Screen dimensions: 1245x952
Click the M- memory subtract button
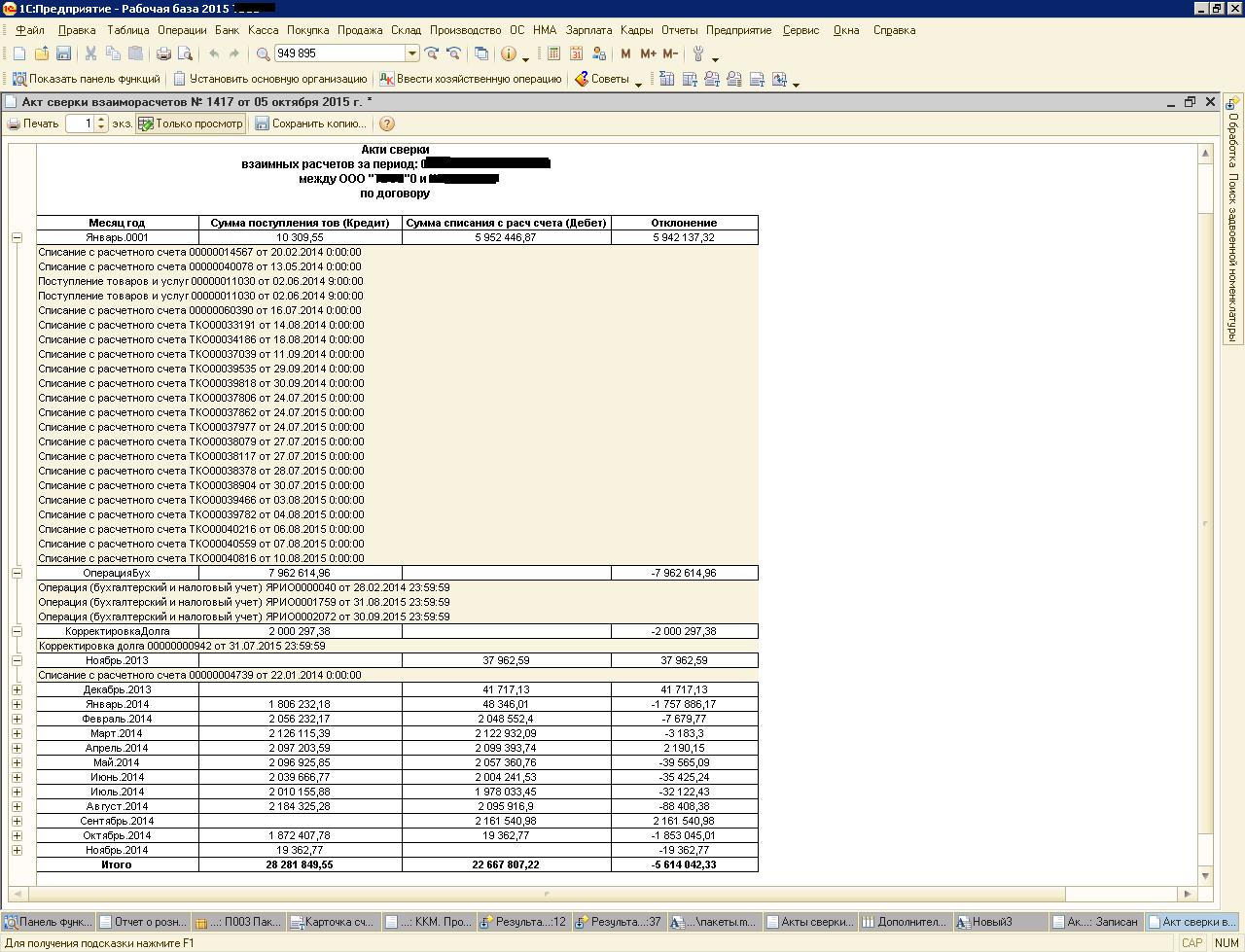670,53
